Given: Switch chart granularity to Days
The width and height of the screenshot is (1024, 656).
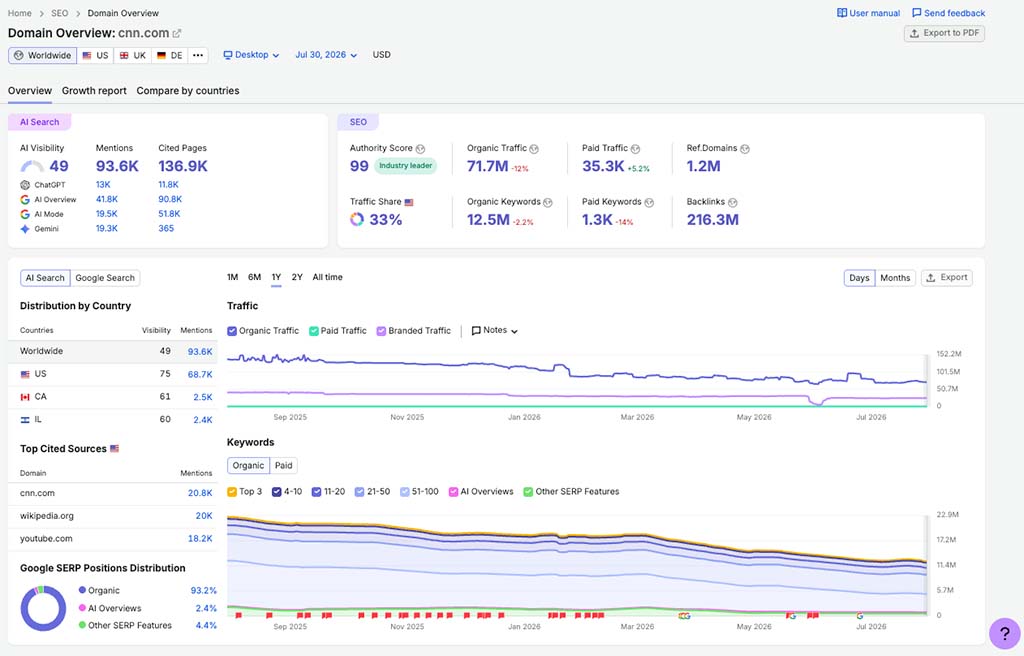Looking at the screenshot, I should (859, 278).
